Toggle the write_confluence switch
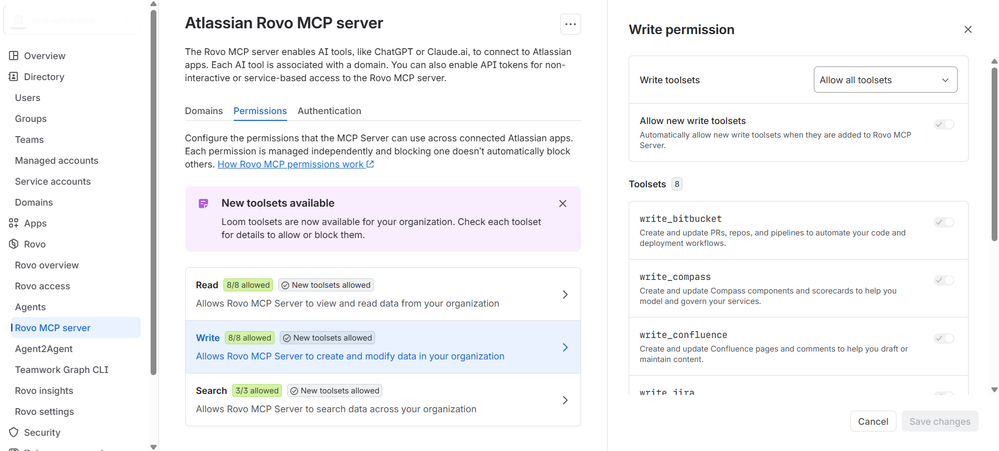999x451 pixels. click(x=944, y=338)
